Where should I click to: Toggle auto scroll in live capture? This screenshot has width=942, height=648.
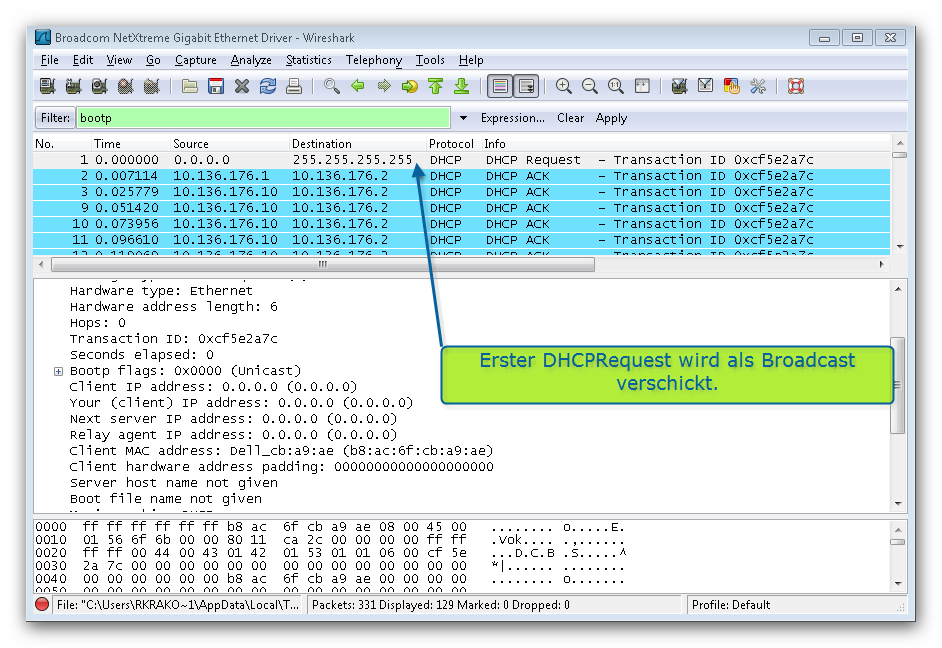pos(526,86)
